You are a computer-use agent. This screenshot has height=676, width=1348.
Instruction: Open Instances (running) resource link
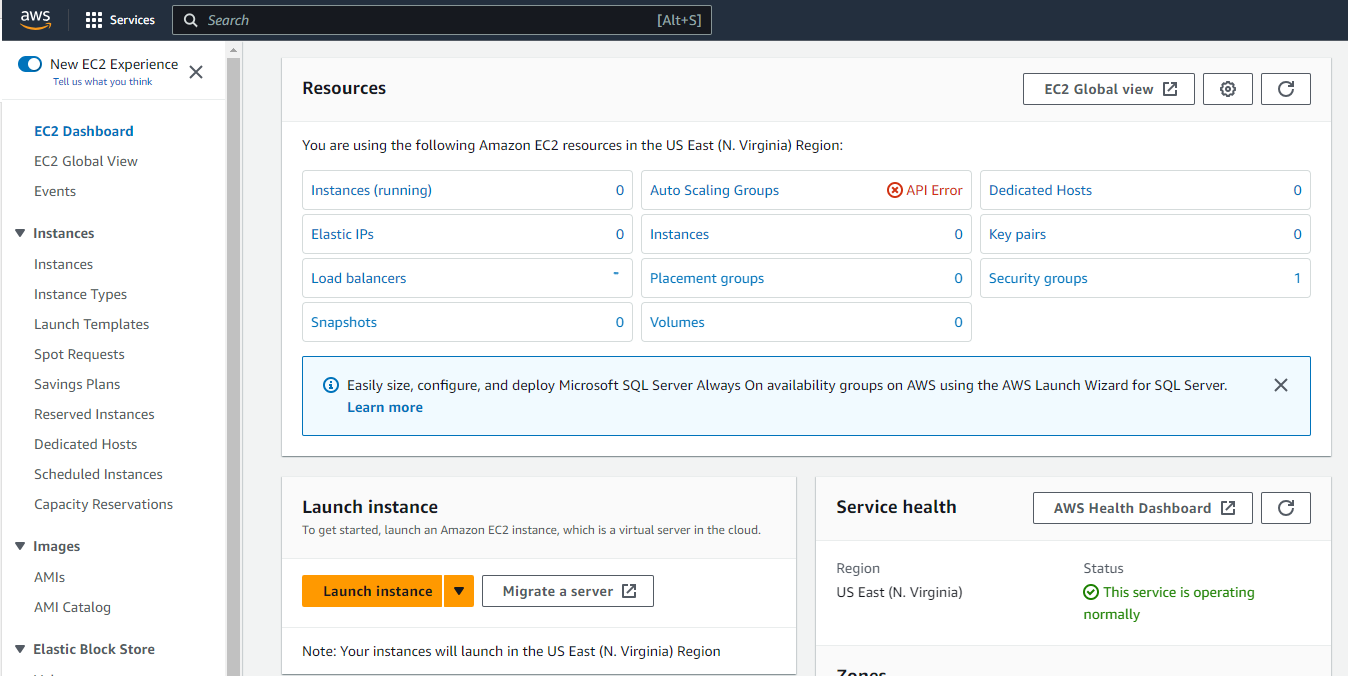pyautogui.click(x=371, y=190)
